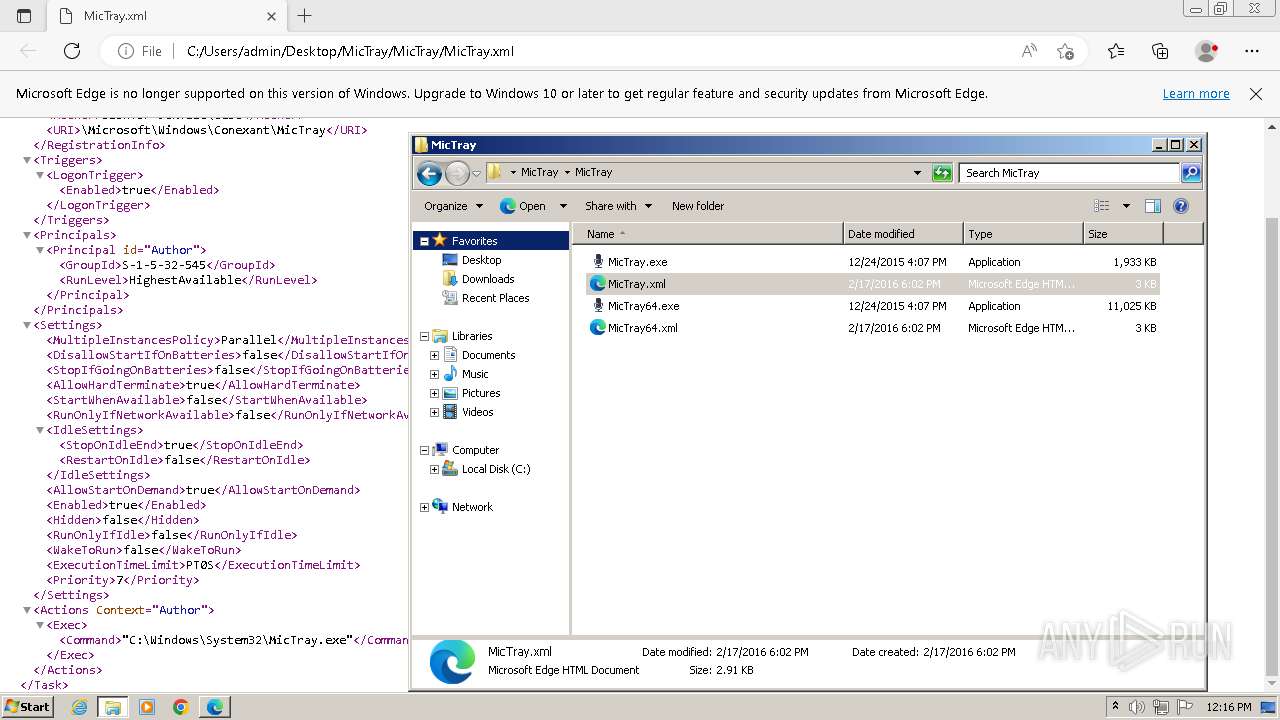Open Chrome from taskbar
Screen dimensions: 1280x720
click(181, 707)
